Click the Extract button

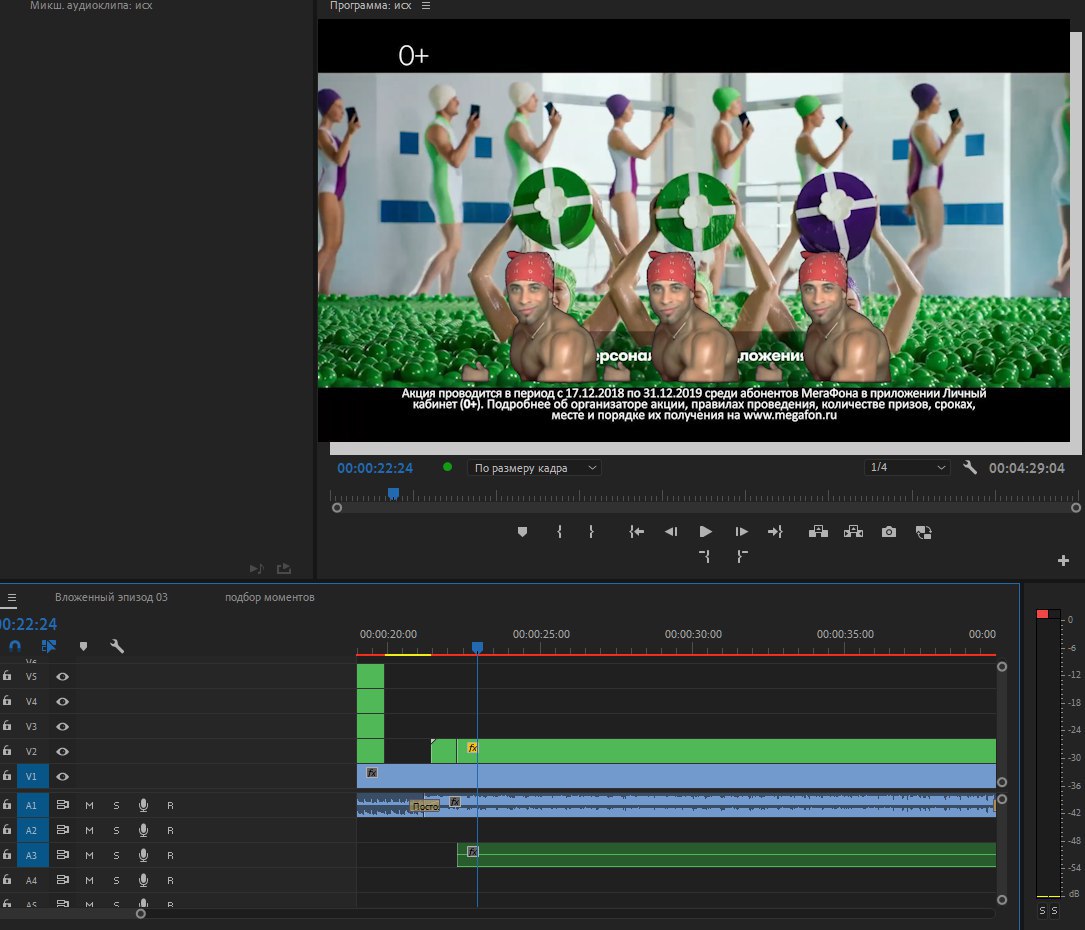(x=853, y=531)
